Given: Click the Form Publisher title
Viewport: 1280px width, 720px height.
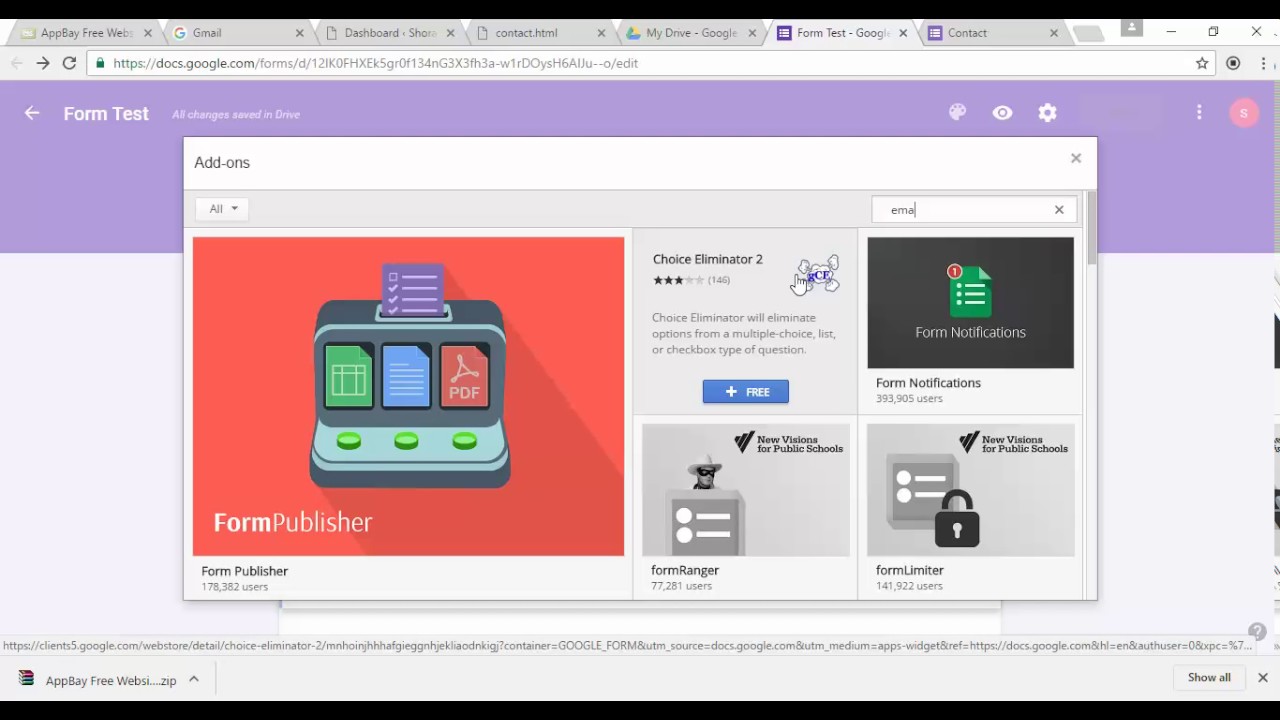Looking at the screenshot, I should (x=245, y=571).
